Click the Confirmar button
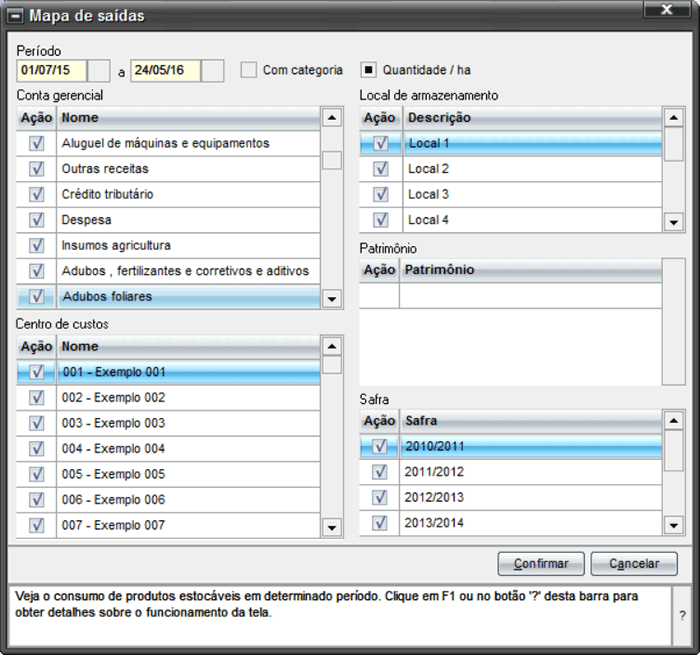The image size is (700, 655). tap(541, 564)
